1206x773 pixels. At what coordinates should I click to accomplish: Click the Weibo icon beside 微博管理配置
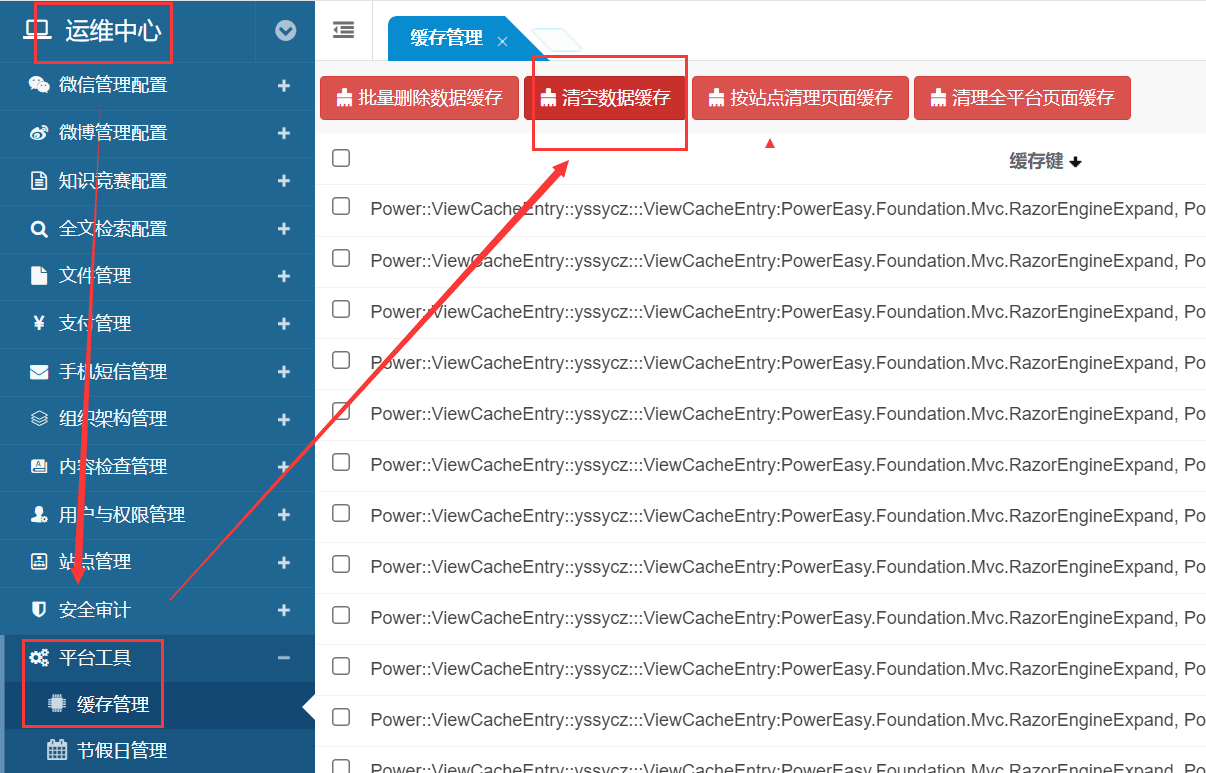coord(39,133)
